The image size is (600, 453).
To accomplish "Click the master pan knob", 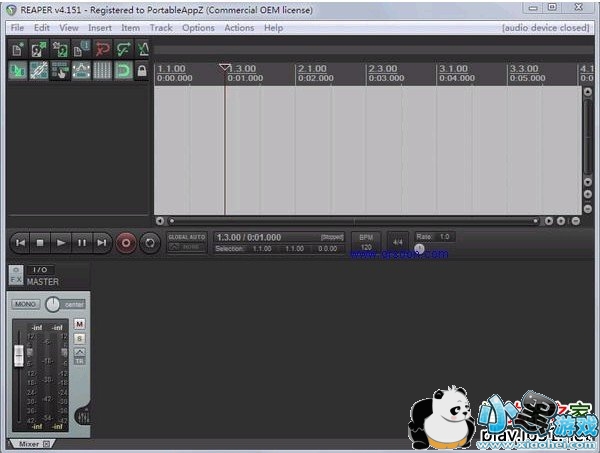I will click(x=53, y=305).
